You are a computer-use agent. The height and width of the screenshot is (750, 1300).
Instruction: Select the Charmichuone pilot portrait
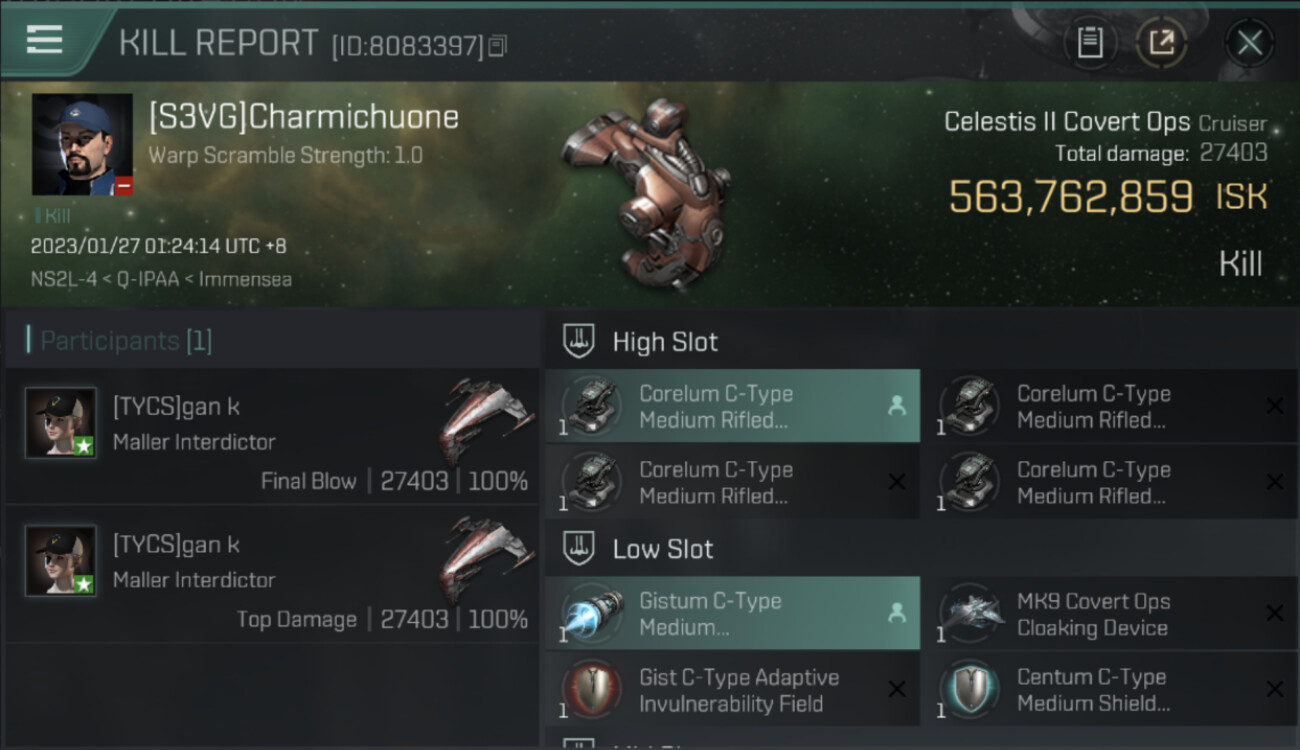[82, 145]
